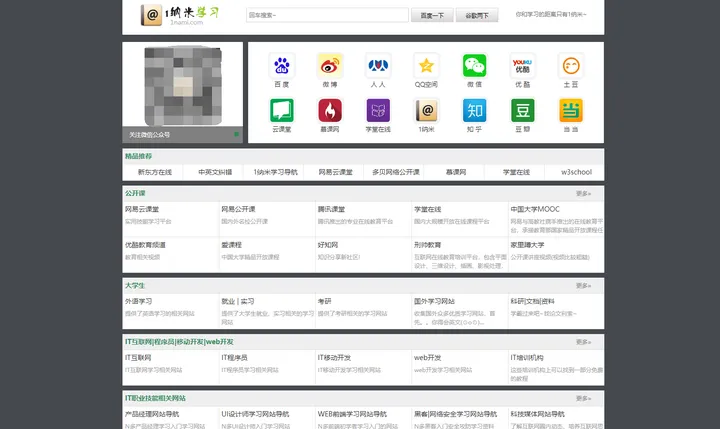Click the 关注微信公众号 caption
This screenshot has width=720, height=429.
pyautogui.click(x=149, y=135)
